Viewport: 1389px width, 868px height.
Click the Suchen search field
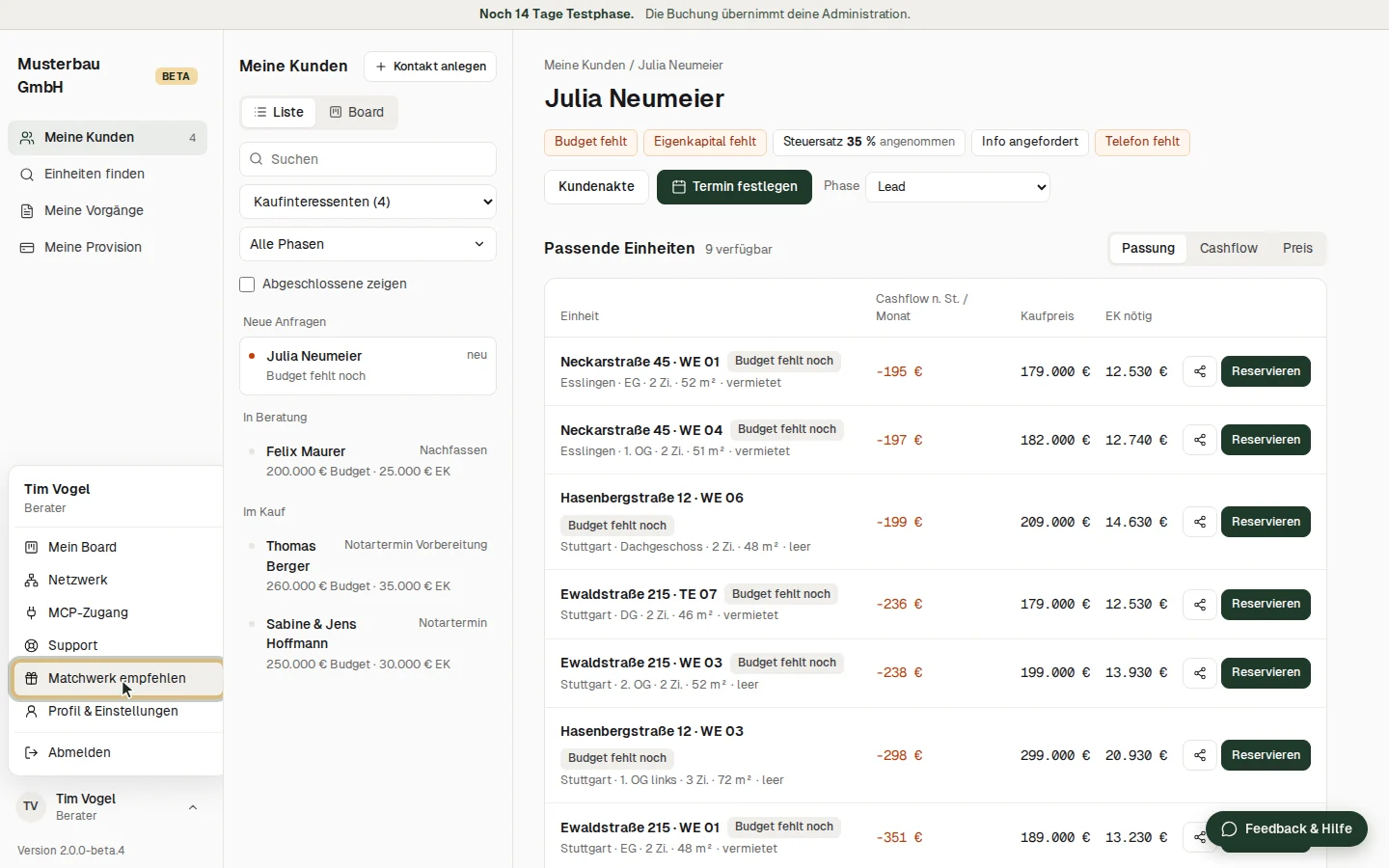(x=368, y=159)
